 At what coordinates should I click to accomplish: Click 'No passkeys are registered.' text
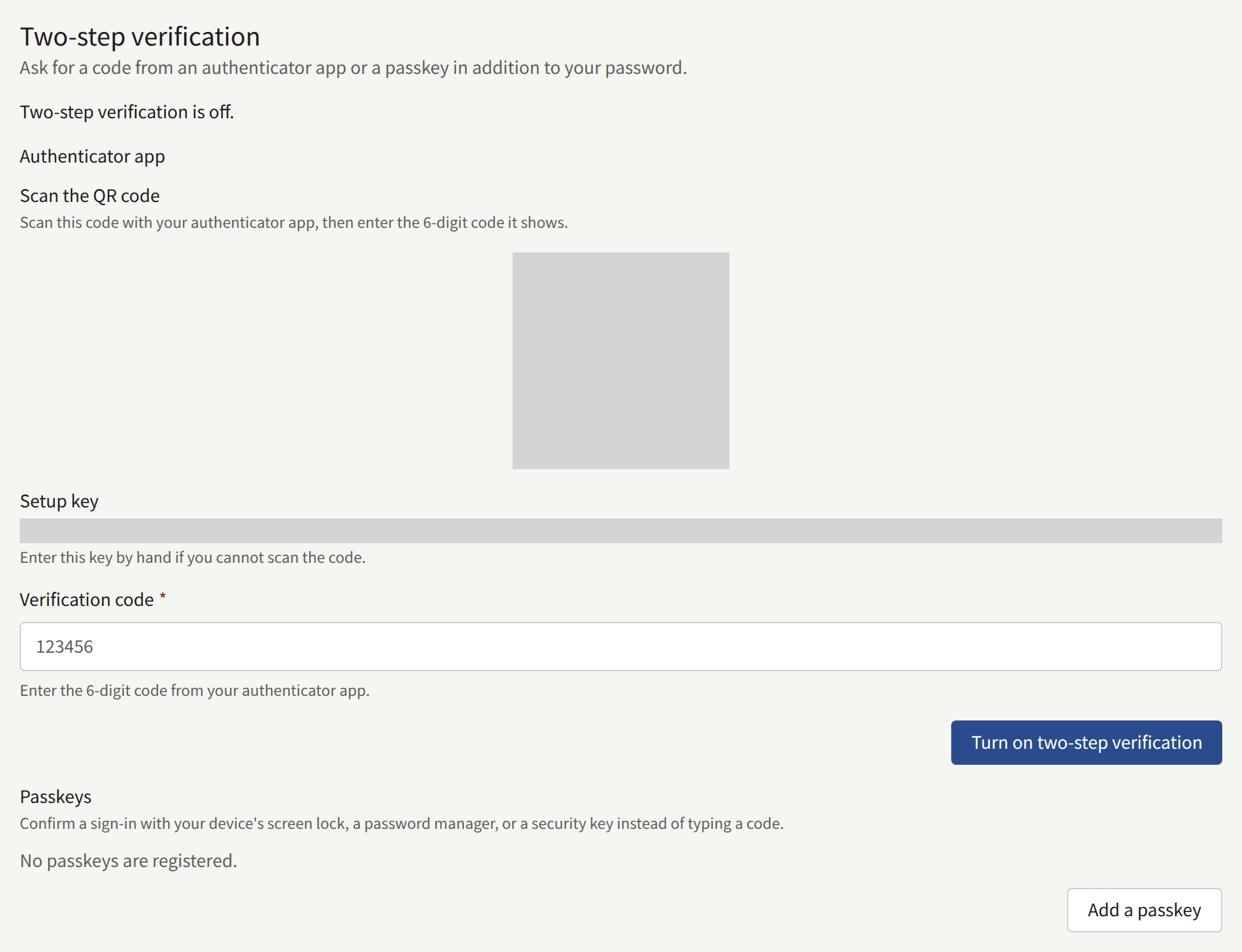point(128,861)
